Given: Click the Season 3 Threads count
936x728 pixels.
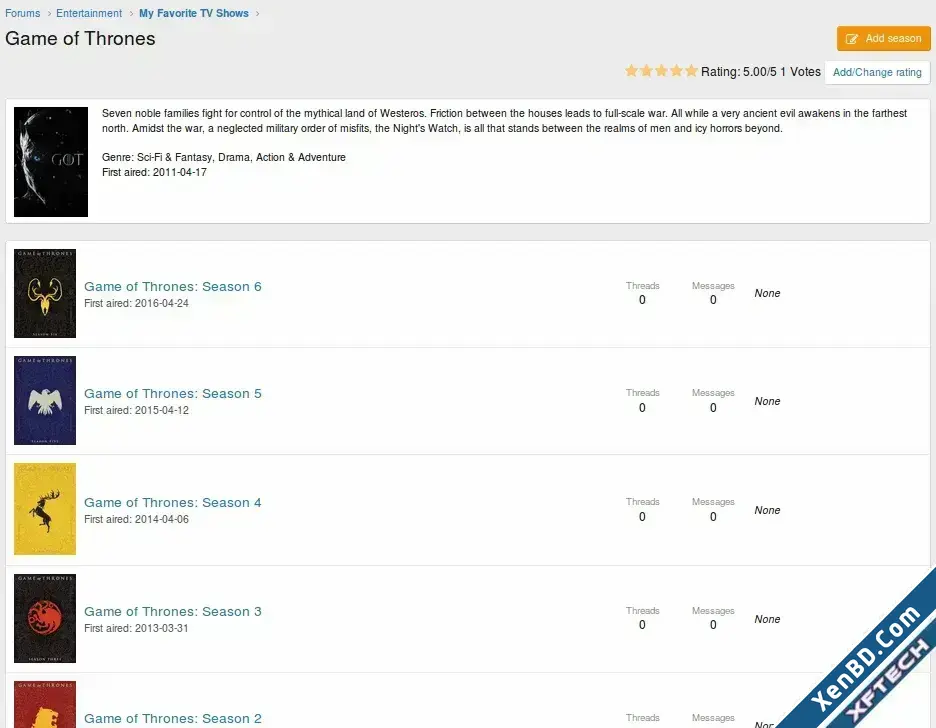Looking at the screenshot, I should tap(642, 625).
